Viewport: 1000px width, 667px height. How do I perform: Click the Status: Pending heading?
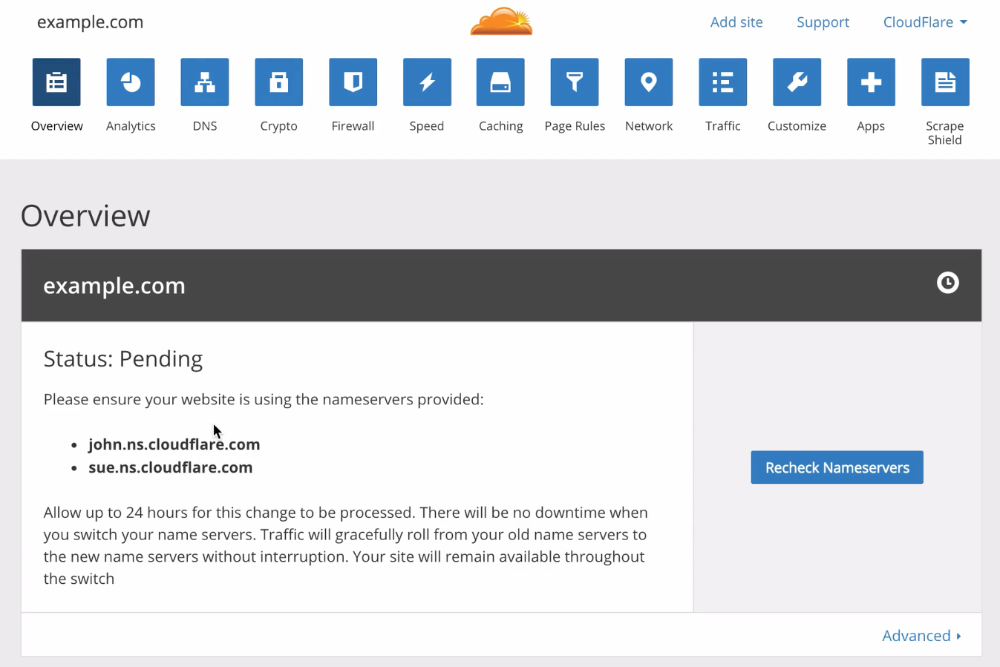tap(123, 359)
